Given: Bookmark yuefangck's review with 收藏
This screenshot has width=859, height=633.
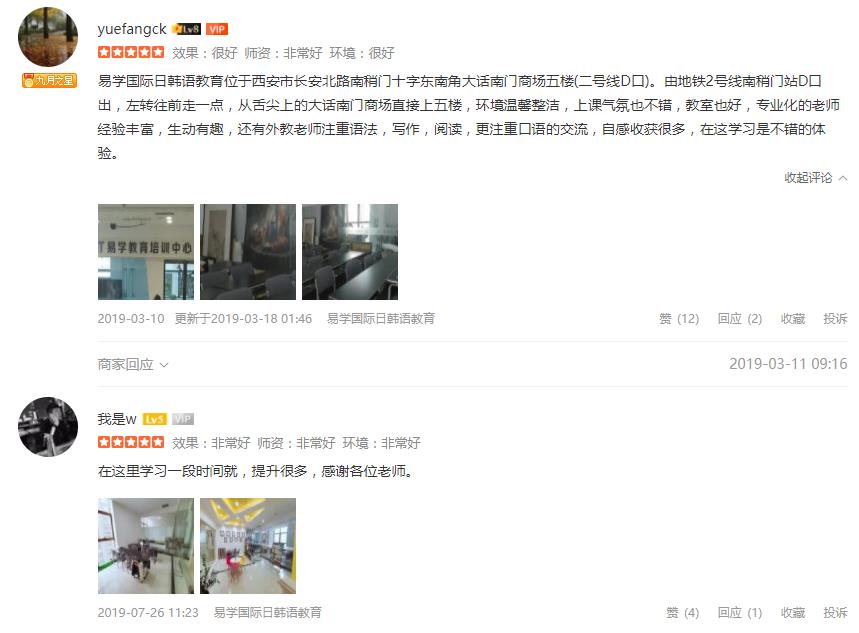Looking at the screenshot, I should point(793,318).
